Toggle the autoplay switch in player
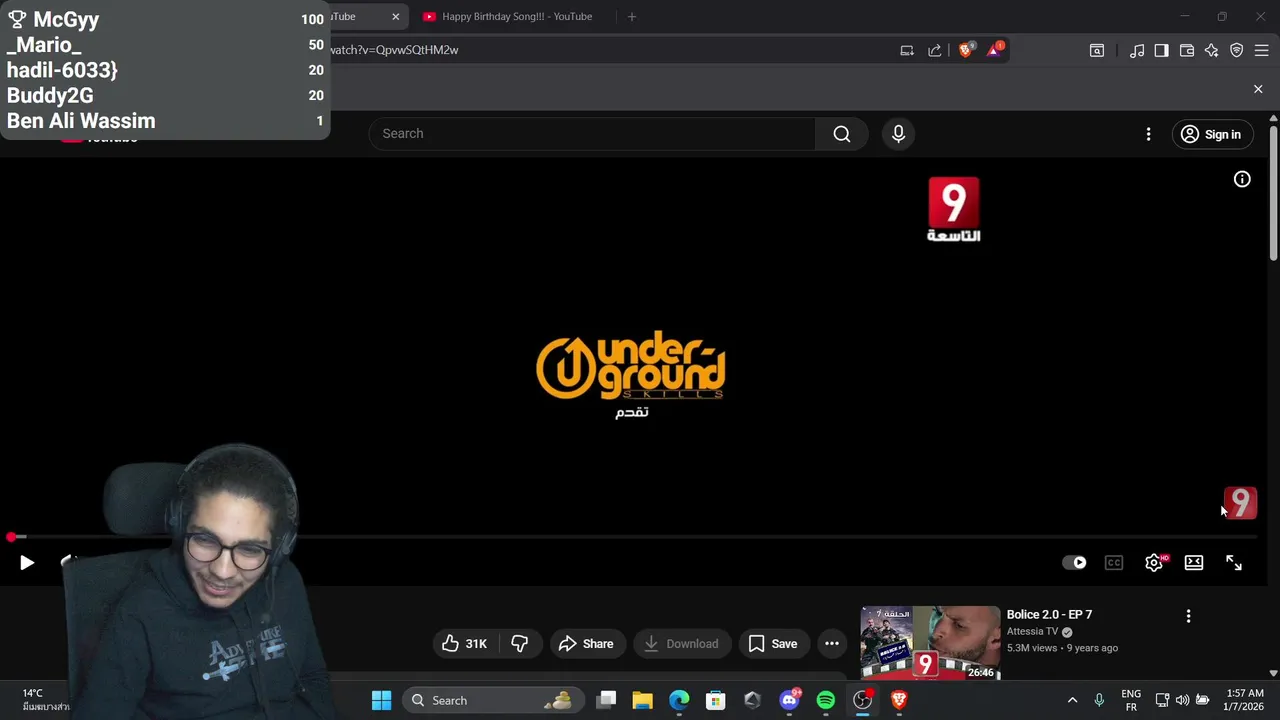The width and height of the screenshot is (1280, 720). (1074, 563)
